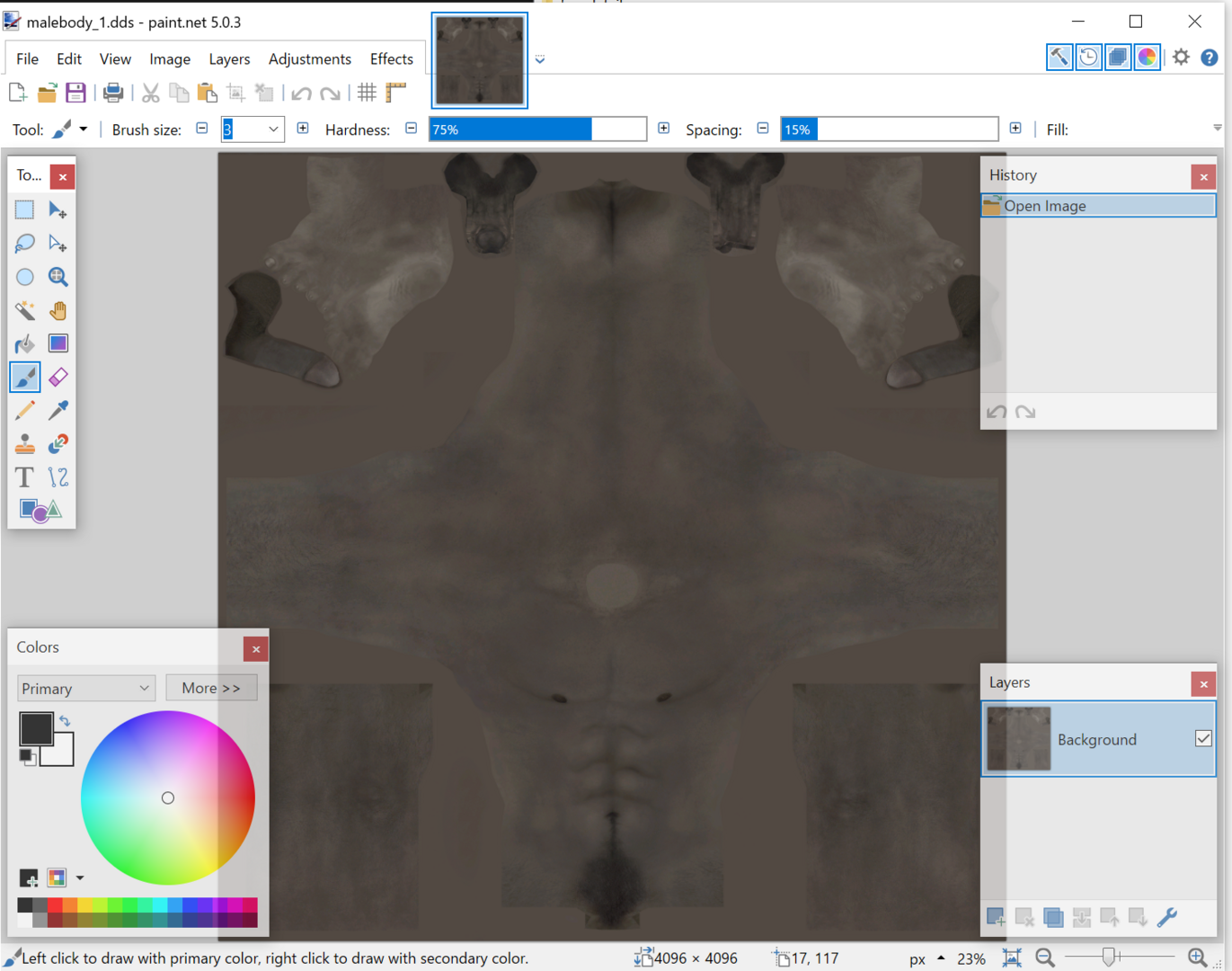Click the More >> button

tap(211, 688)
